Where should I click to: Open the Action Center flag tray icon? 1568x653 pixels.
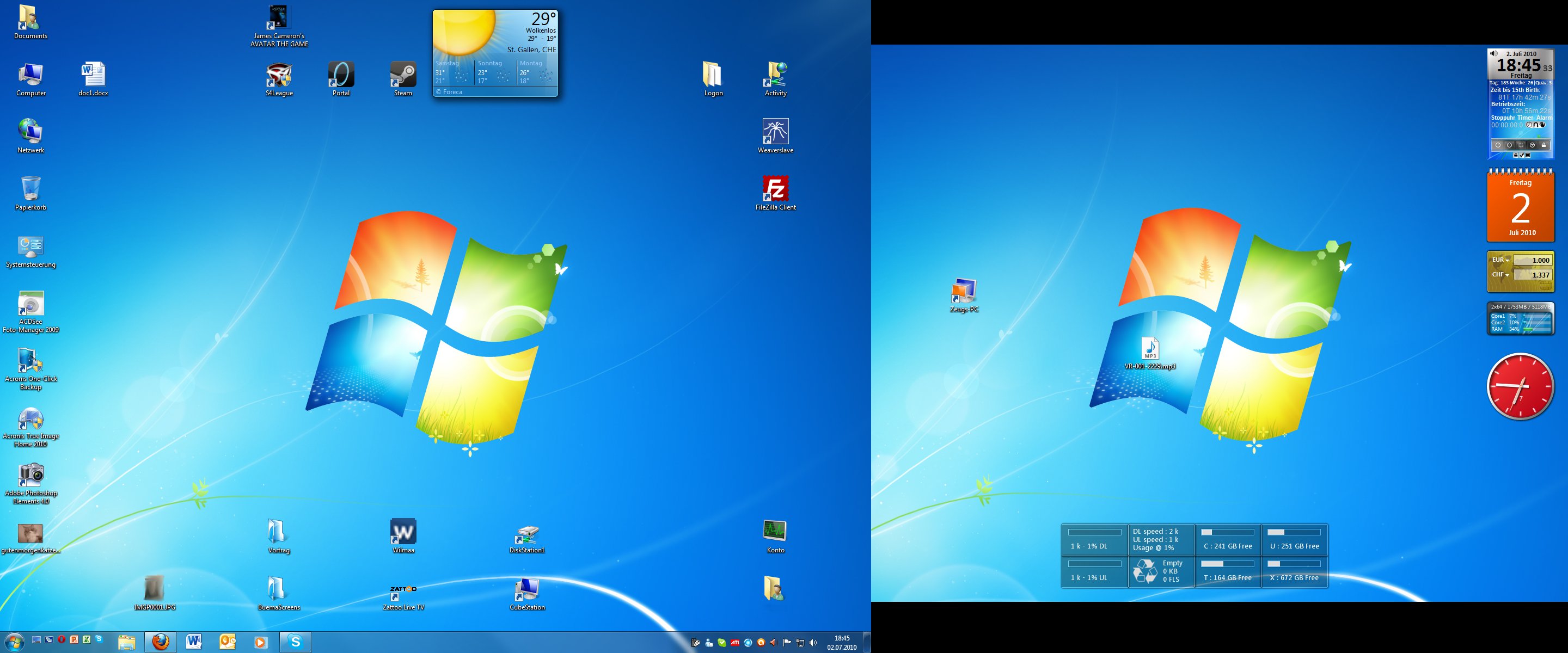coord(787,643)
